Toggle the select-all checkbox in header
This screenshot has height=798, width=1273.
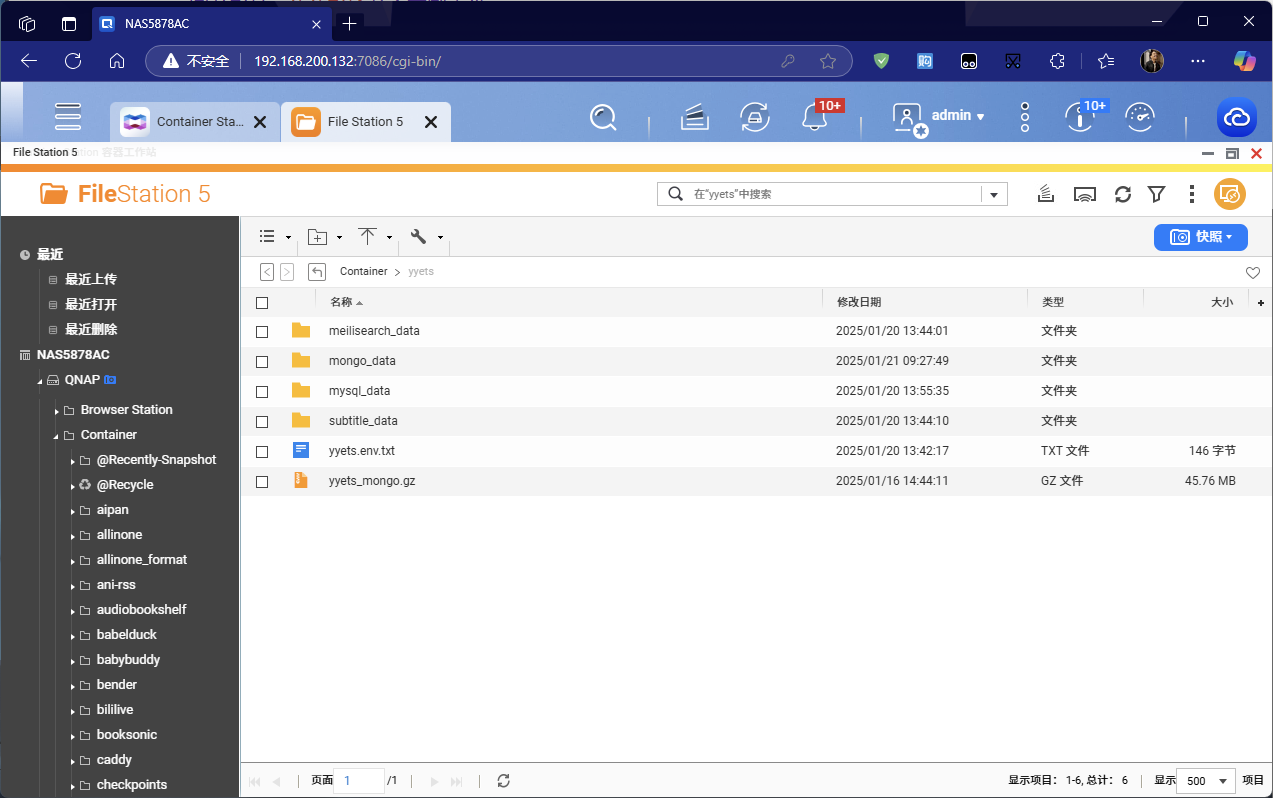click(262, 302)
